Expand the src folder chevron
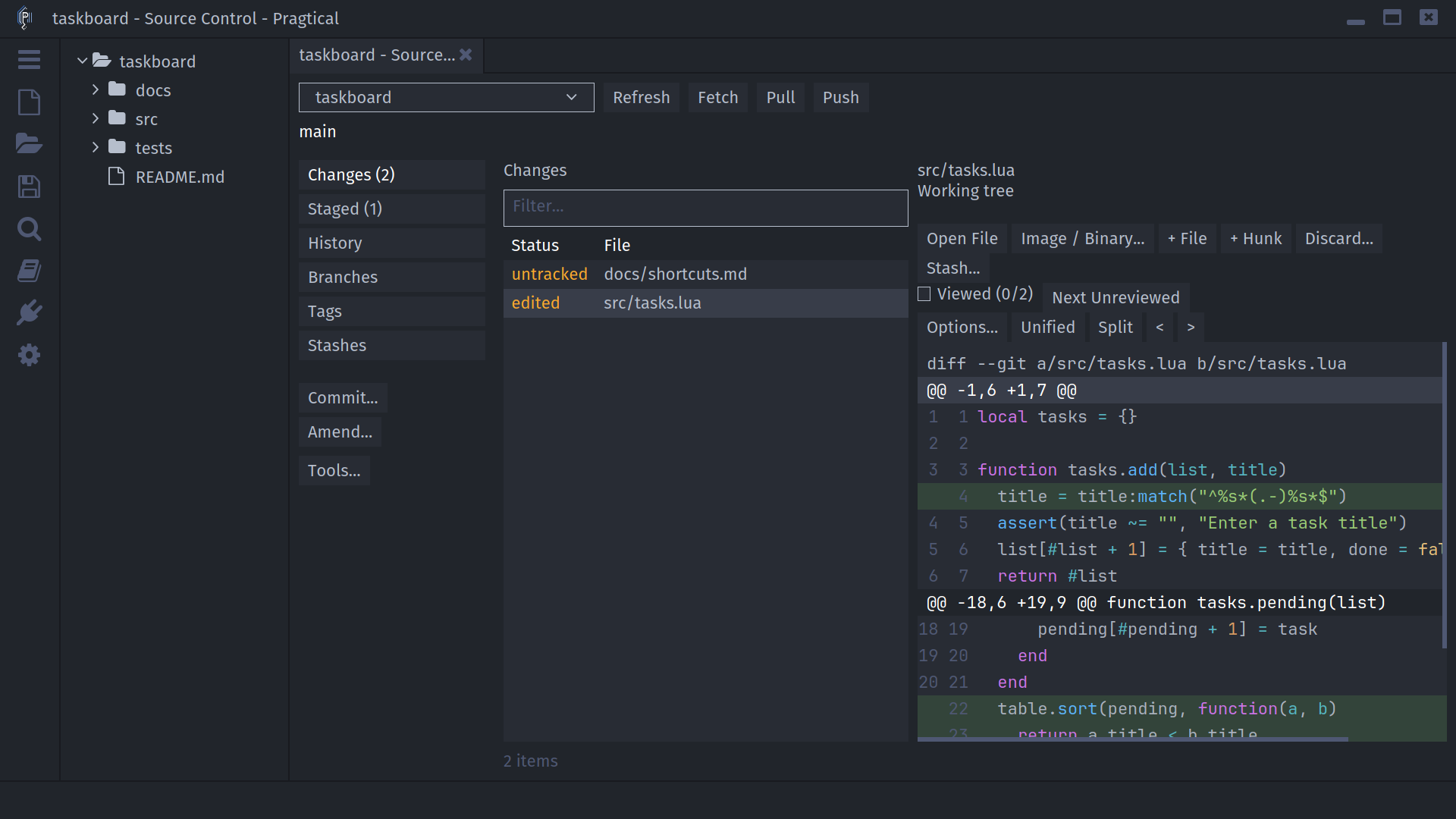This screenshot has height=819, width=1456. (96, 118)
